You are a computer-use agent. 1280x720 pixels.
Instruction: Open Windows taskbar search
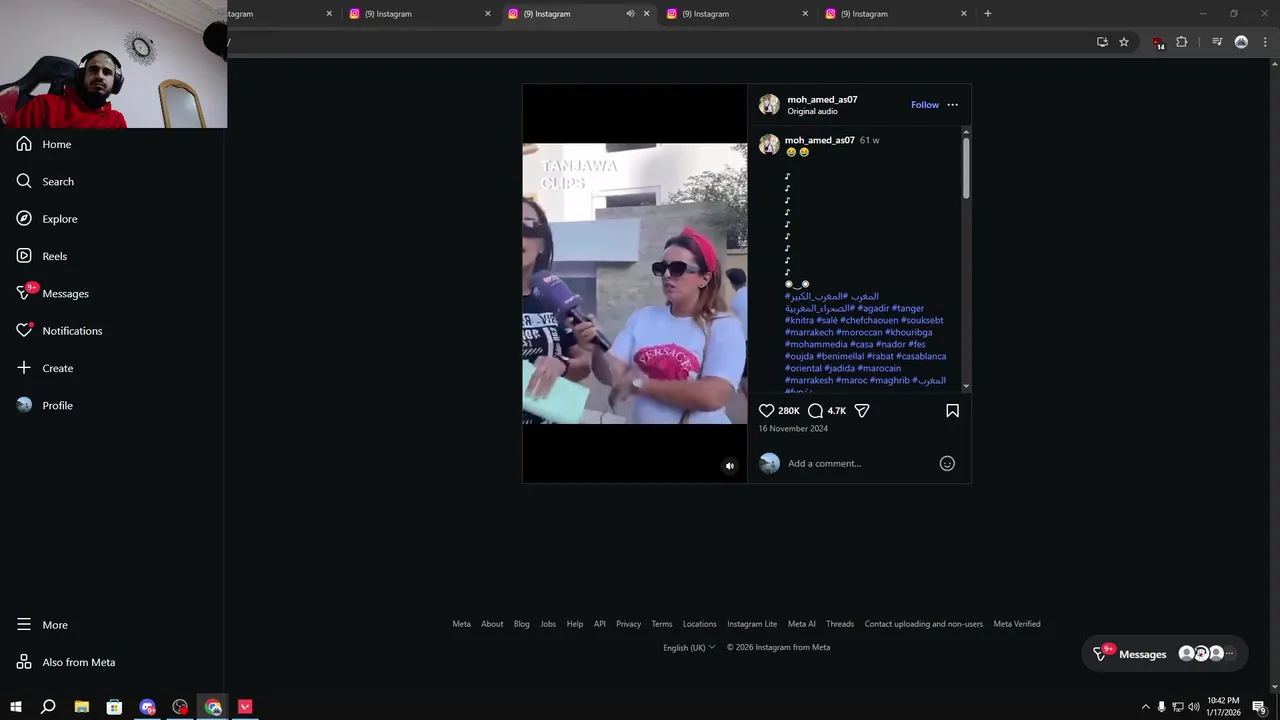tap(48, 707)
